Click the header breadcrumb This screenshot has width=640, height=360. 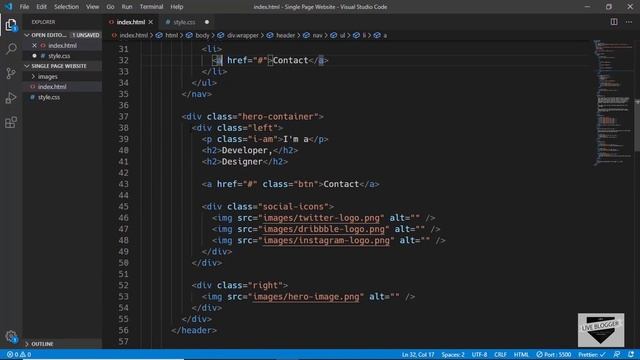pyautogui.click(x=285, y=36)
